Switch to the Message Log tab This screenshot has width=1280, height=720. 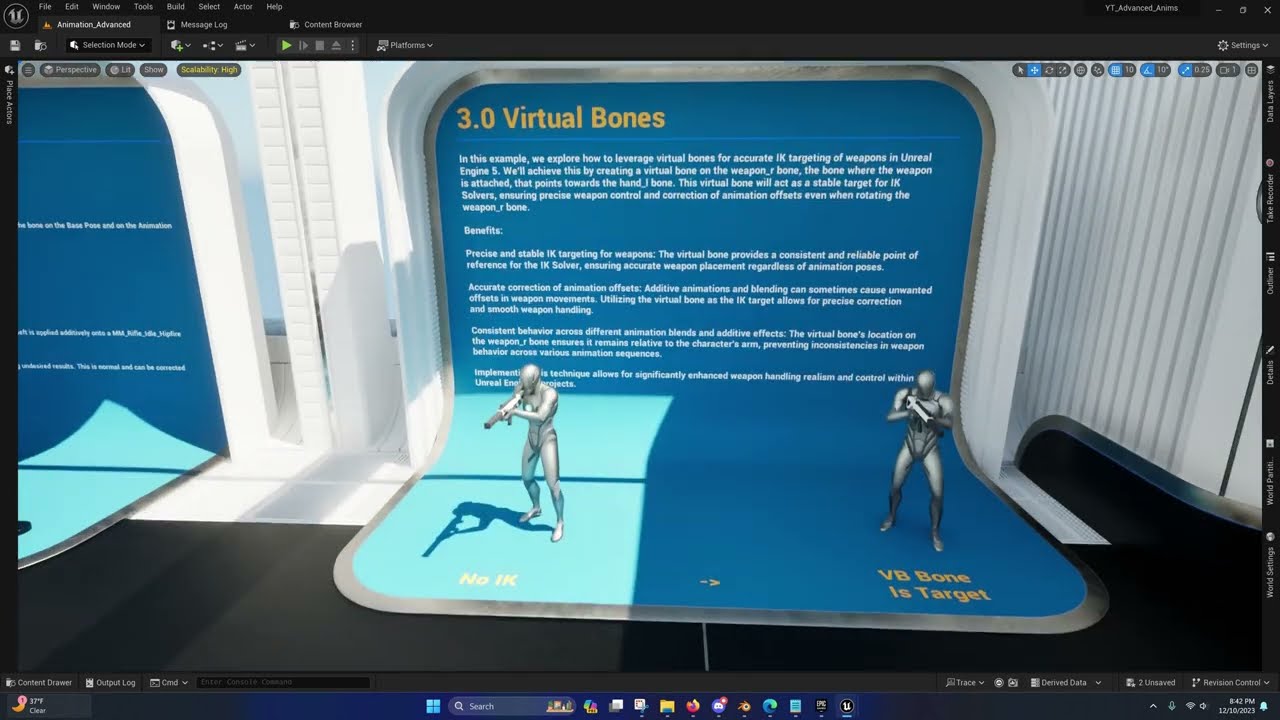[197, 24]
